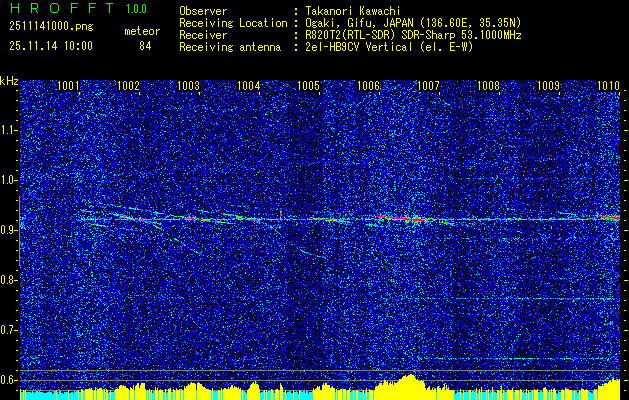This screenshot has height=400, width=629.
Task: Click the R820T2(RTL-SDR) SDR-Sharp receiver text
Action: click(412, 35)
